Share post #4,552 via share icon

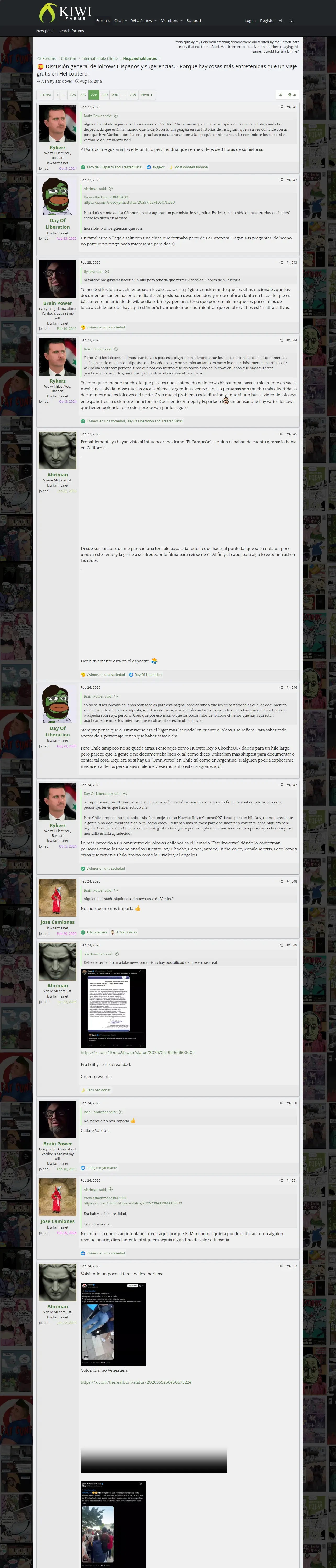pos(281,1266)
